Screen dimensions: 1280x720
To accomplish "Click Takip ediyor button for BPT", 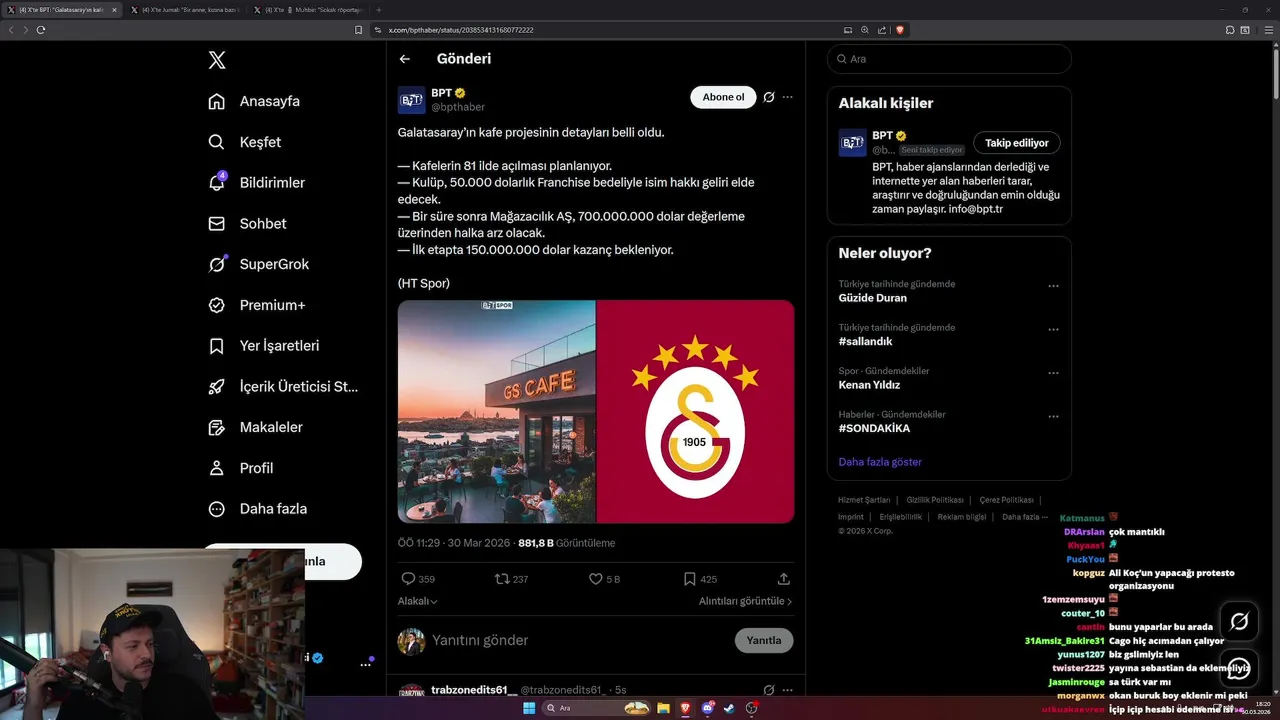I will tap(1017, 143).
